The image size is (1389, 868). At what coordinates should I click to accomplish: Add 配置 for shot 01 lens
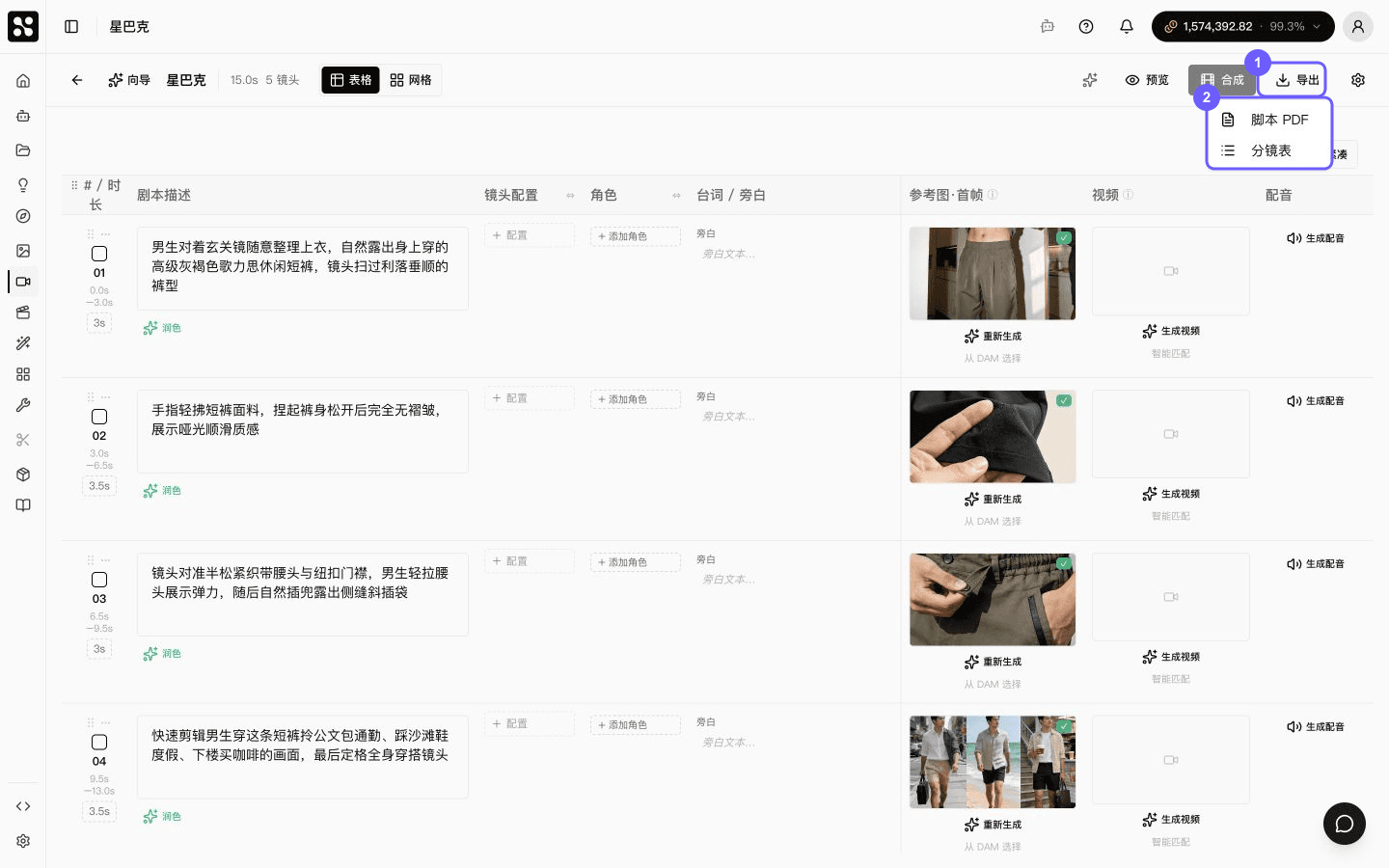(530, 235)
